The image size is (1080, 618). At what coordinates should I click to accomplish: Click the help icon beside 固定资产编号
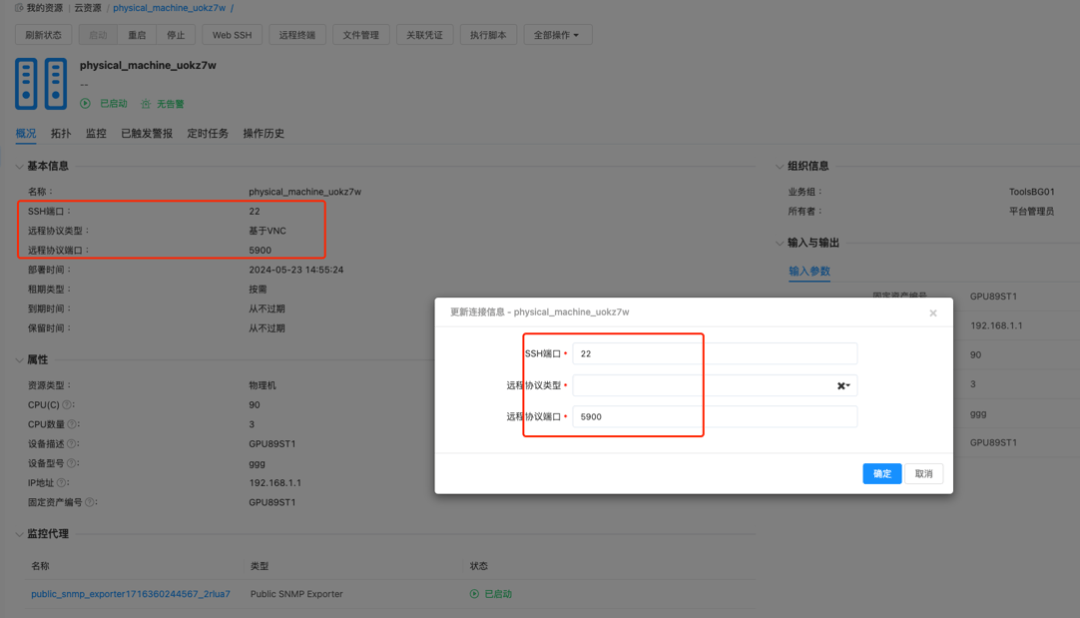(x=89, y=501)
